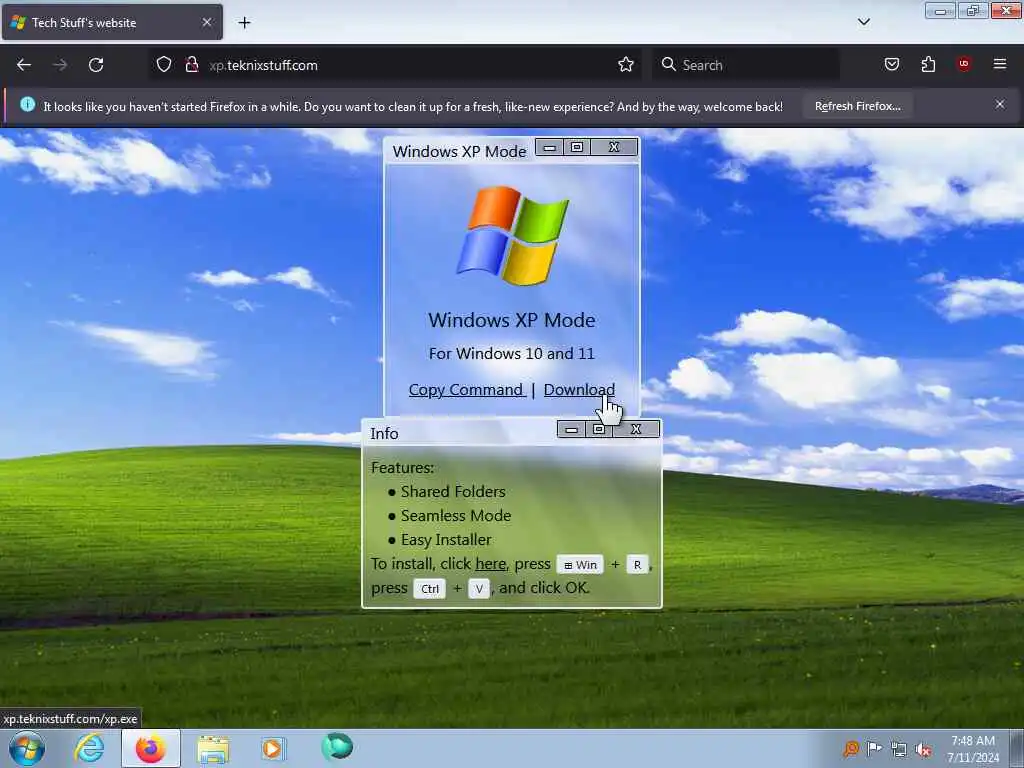Open the Windows Start orb
Viewport: 1024px width, 768px height.
(x=27, y=748)
